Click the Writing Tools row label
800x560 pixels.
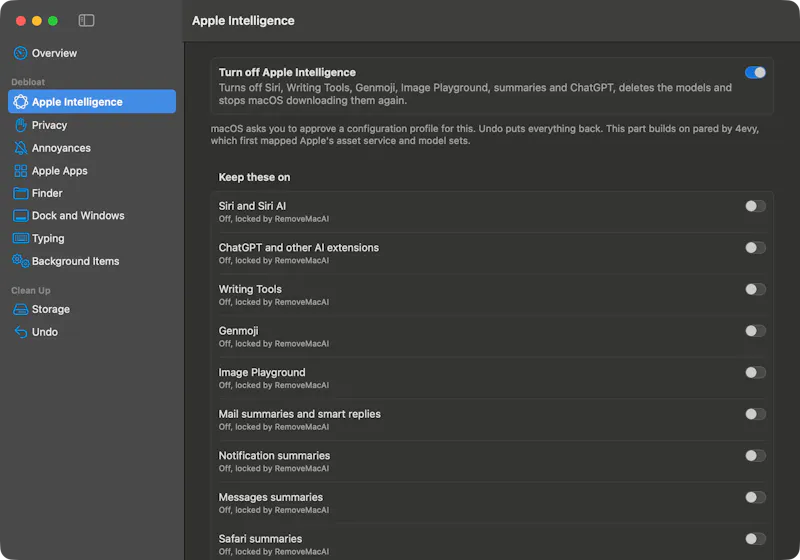[250, 289]
